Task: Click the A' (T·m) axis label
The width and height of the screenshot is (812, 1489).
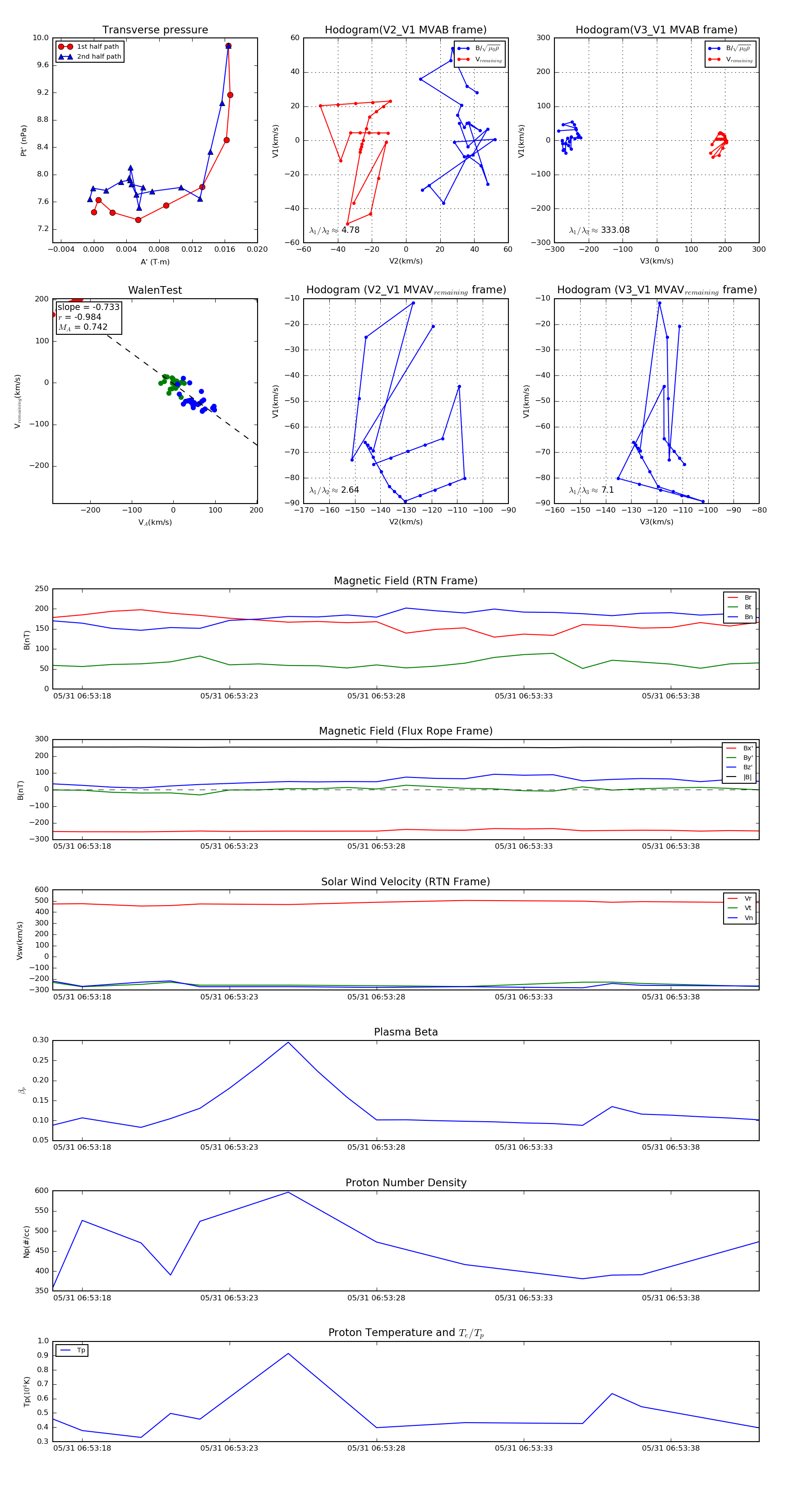Action: pyautogui.click(x=155, y=262)
